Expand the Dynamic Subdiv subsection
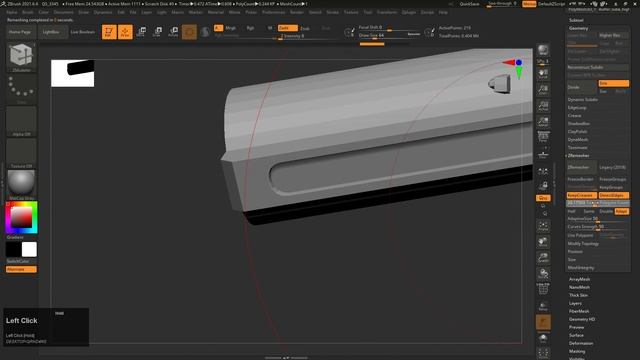 [x=582, y=100]
